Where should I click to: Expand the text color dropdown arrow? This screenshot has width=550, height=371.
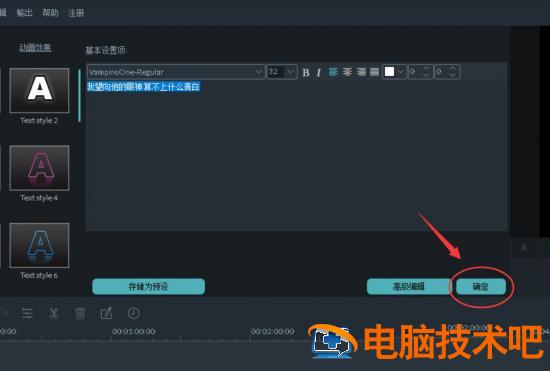pyautogui.click(x=401, y=72)
